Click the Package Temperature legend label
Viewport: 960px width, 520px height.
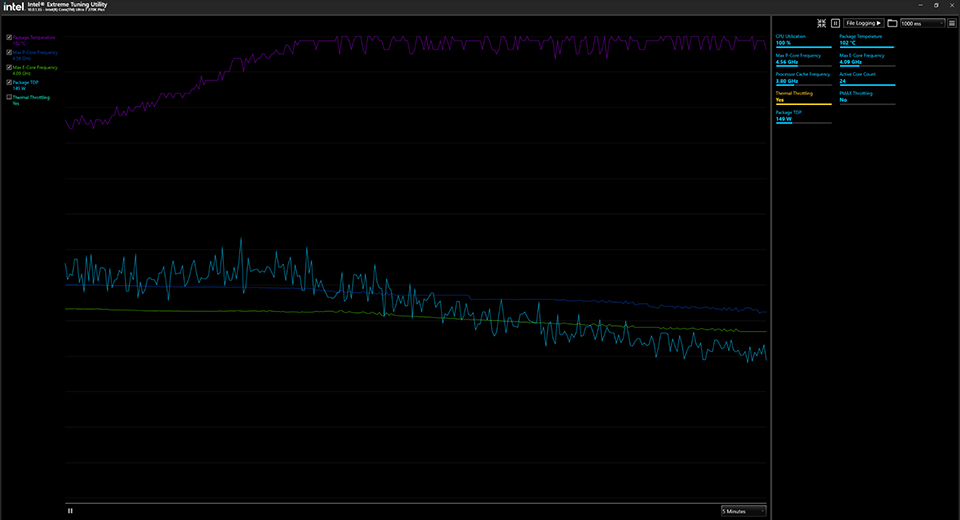pyautogui.click(x=34, y=37)
